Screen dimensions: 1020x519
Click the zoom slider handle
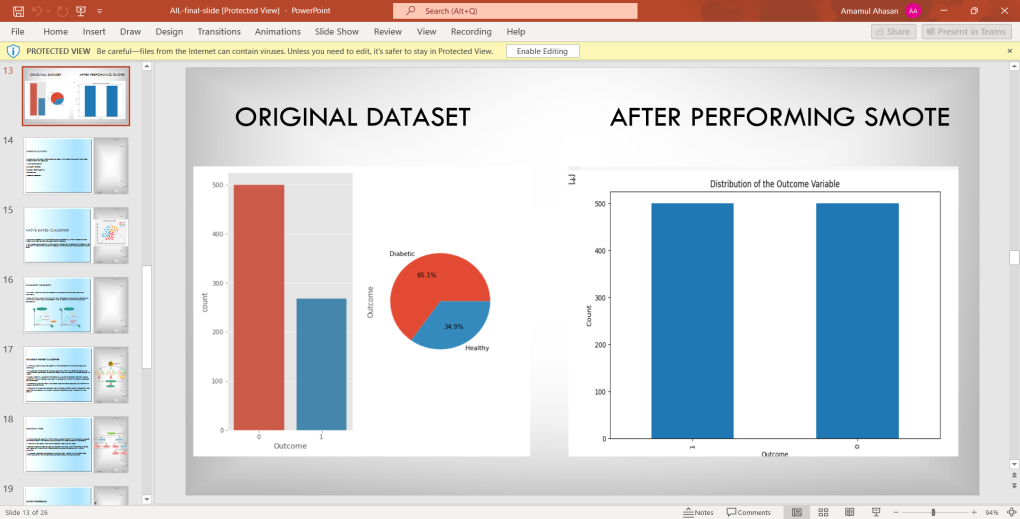tap(933, 512)
